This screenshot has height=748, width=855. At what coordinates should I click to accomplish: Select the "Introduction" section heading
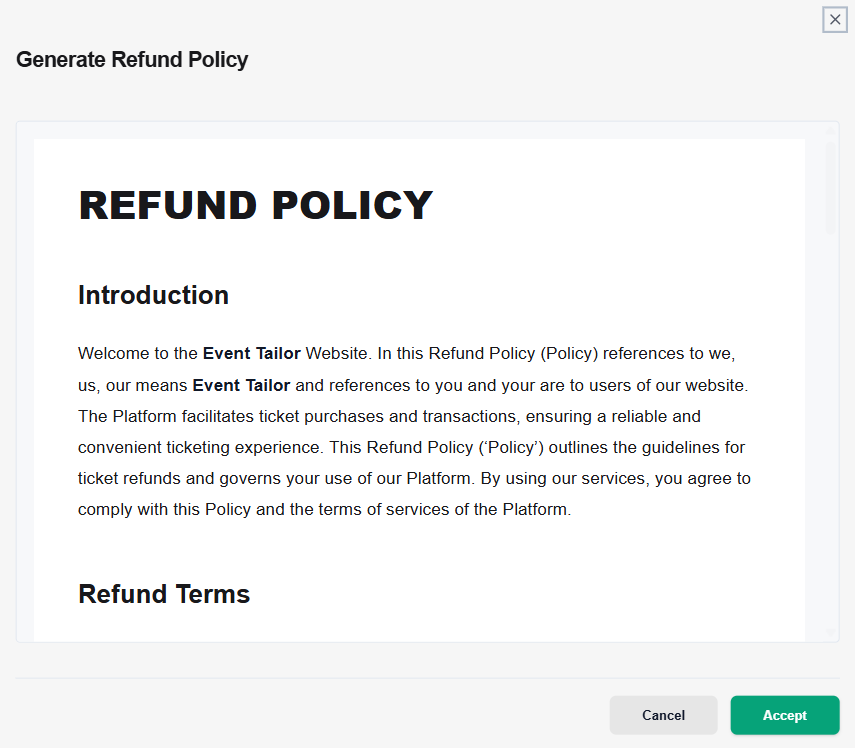(153, 295)
